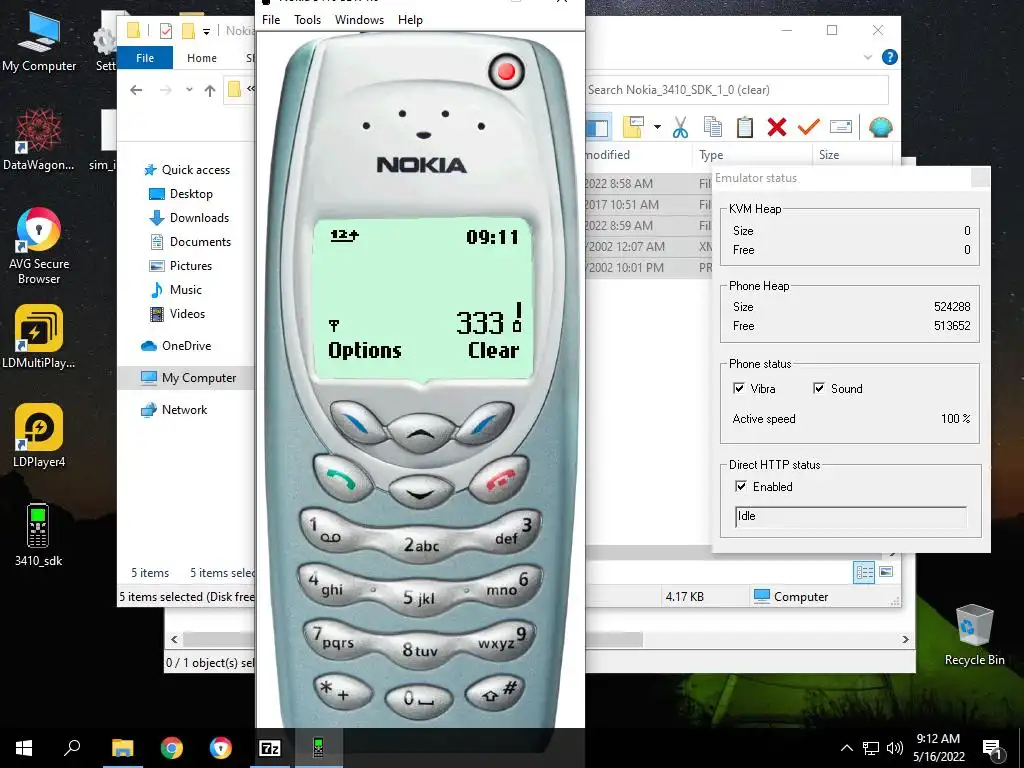This screenshot has width=1024, height=768.
Task: Open the emulator Windows menu
Action: (359, 20)
